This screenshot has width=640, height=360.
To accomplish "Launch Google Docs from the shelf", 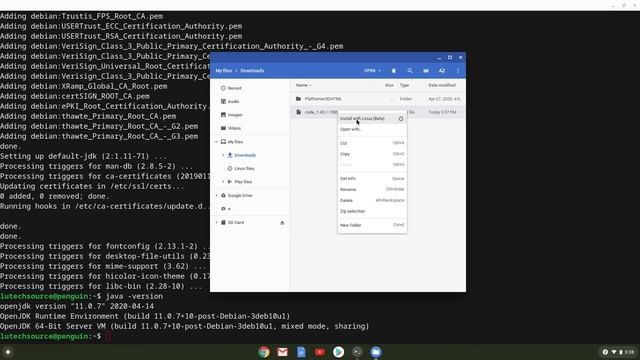I will coord(301,352).
